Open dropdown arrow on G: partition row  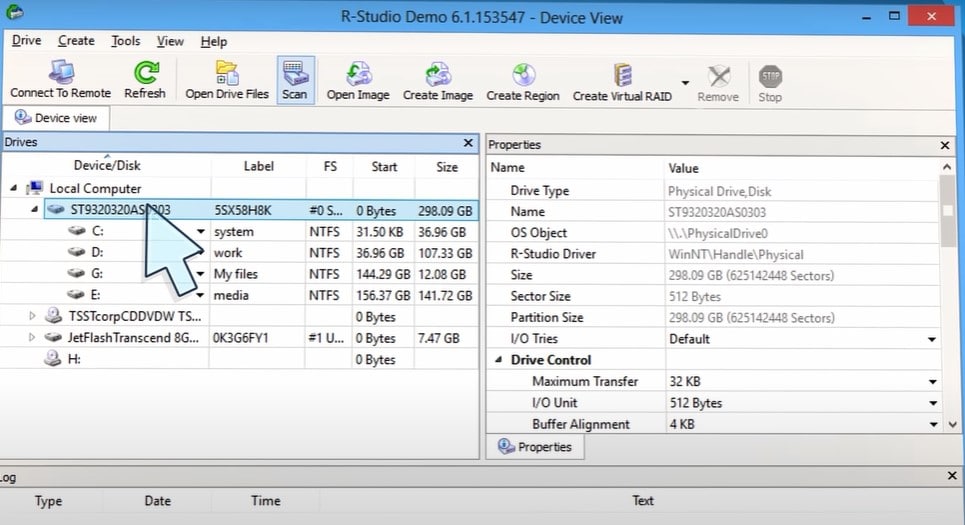point(201,274)
